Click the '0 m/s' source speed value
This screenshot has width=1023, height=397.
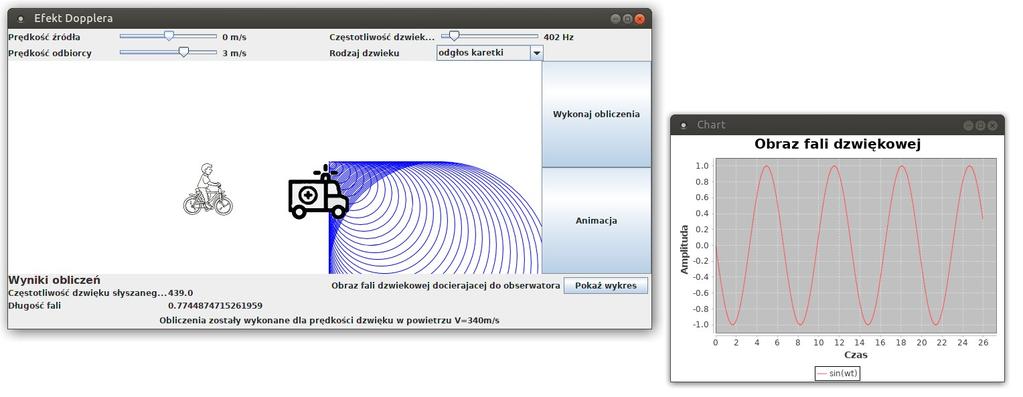[234, 37]
